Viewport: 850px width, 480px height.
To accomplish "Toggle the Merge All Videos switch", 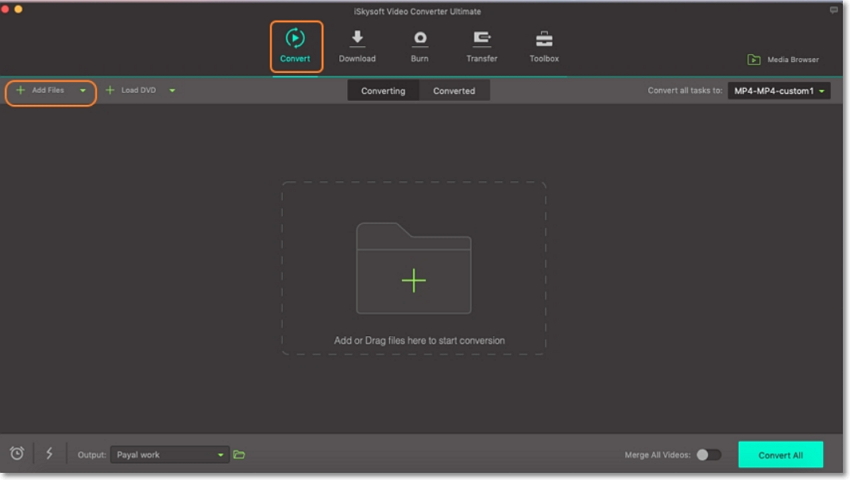I will (708, 455).
